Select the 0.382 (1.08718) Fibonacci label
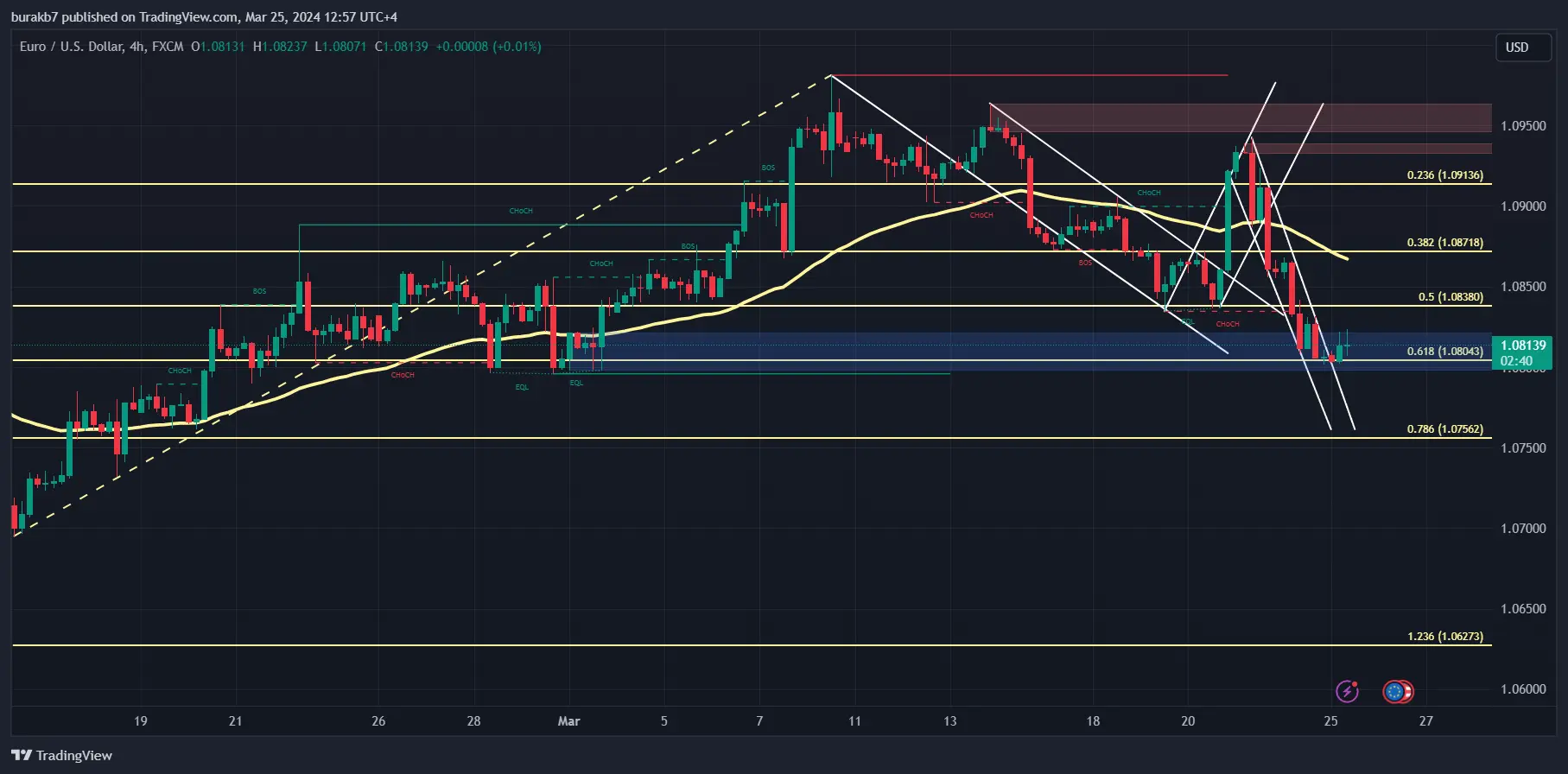The image size is (1568, 774). (1444, 243)
